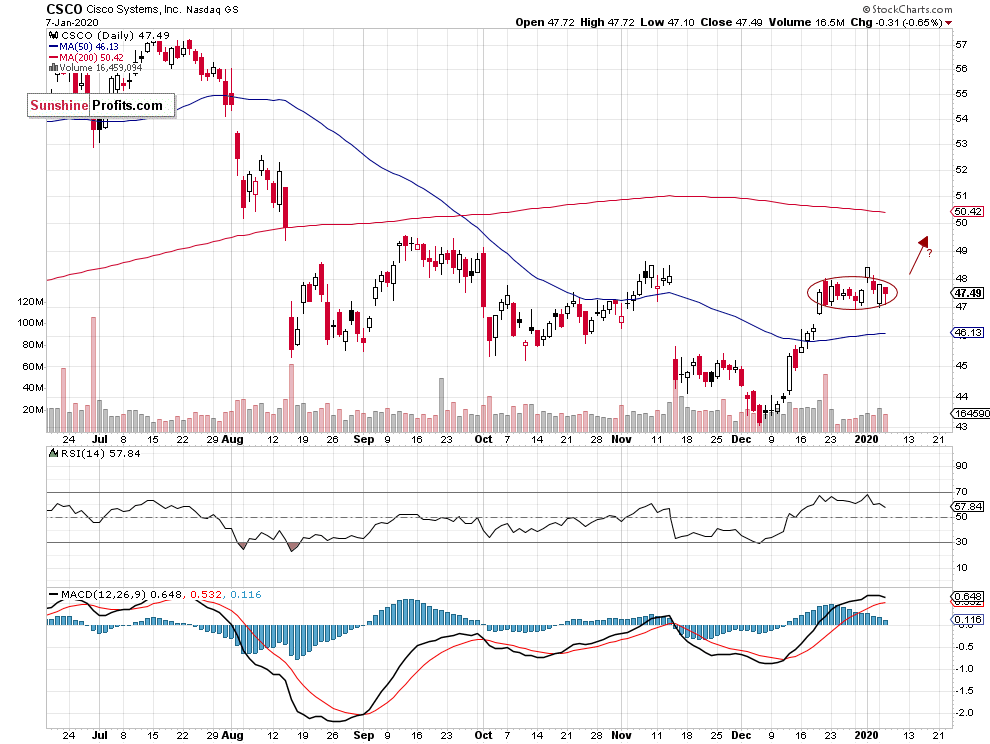Screen dimensions: 990x744
Task: Click the 90 label on the RSI axis
Action: tap(961, 466)
